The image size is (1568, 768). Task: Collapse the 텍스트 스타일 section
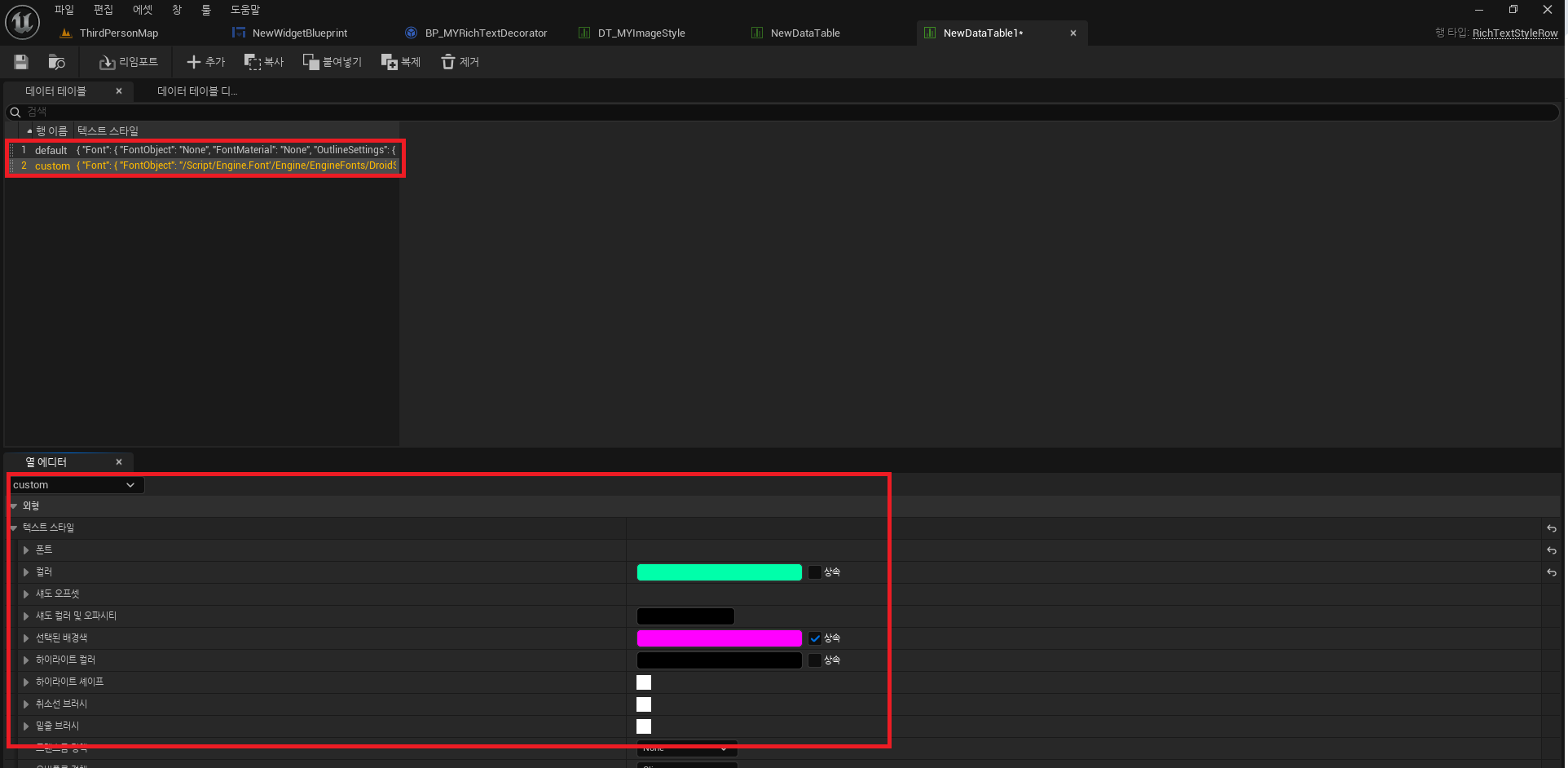coord(13,527)
